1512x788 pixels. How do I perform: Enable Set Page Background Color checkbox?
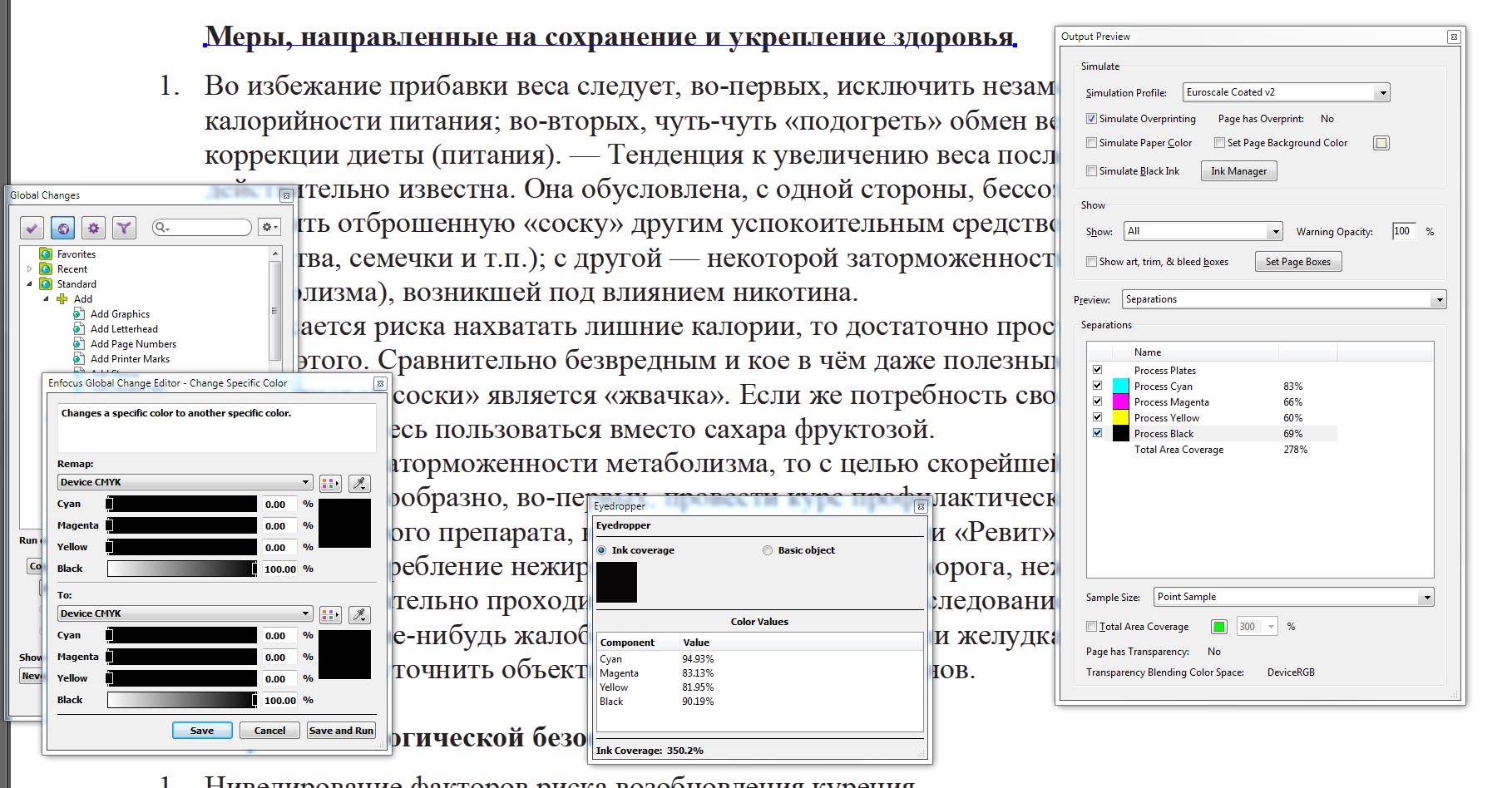1219,143
